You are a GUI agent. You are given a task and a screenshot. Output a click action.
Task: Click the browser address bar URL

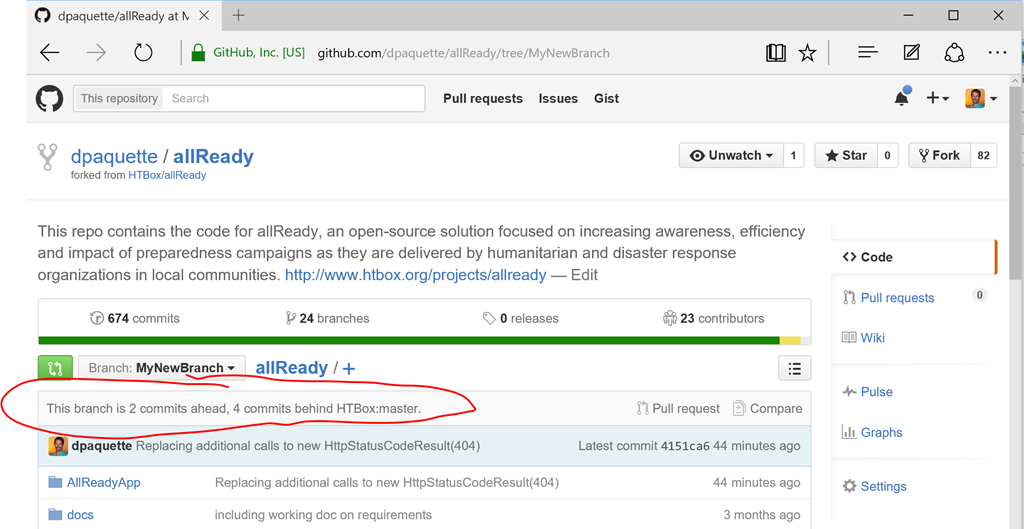point(464,53)
